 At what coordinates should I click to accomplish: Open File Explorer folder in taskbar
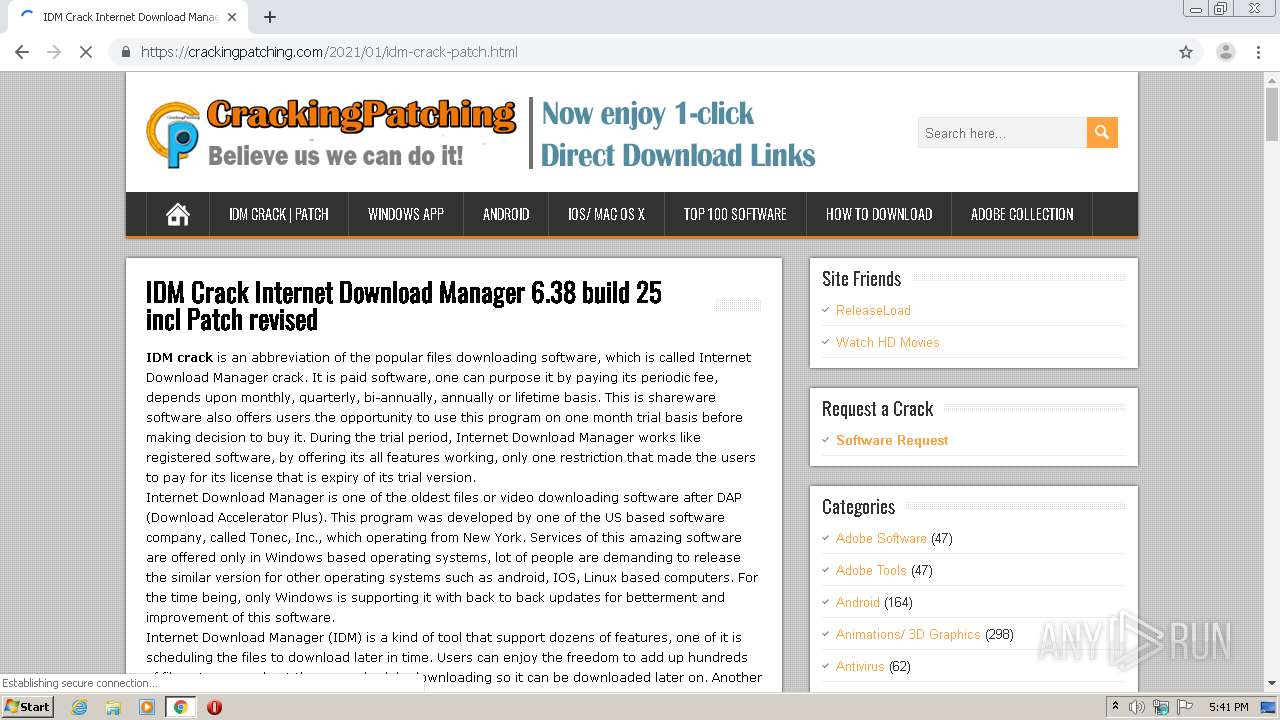coord(113,707)
